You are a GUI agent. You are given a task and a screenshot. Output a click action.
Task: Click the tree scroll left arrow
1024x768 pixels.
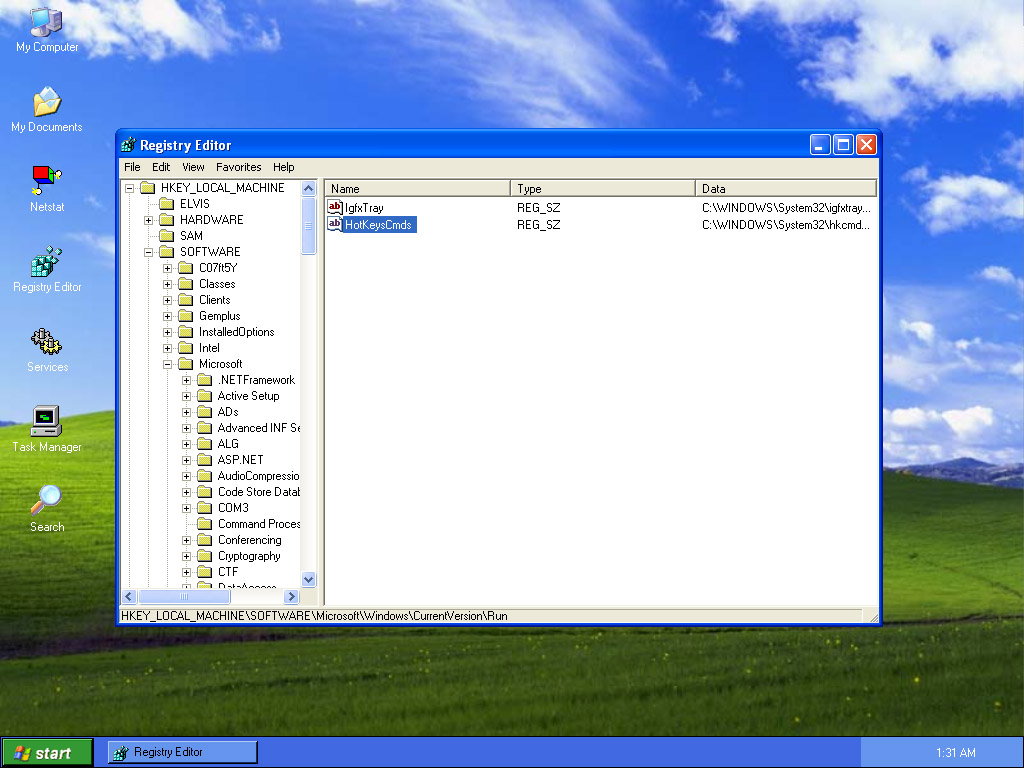tap(129, 596)
